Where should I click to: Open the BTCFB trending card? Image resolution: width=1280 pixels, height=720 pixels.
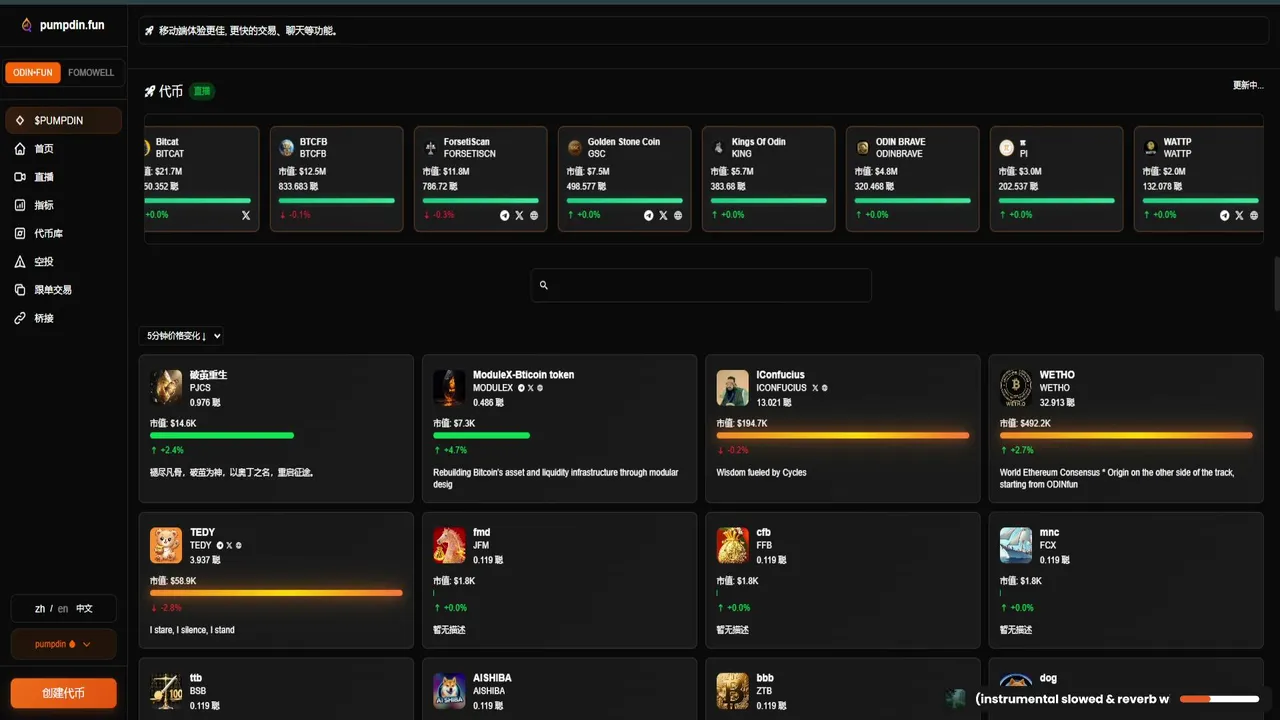click(x=337, y=179)
